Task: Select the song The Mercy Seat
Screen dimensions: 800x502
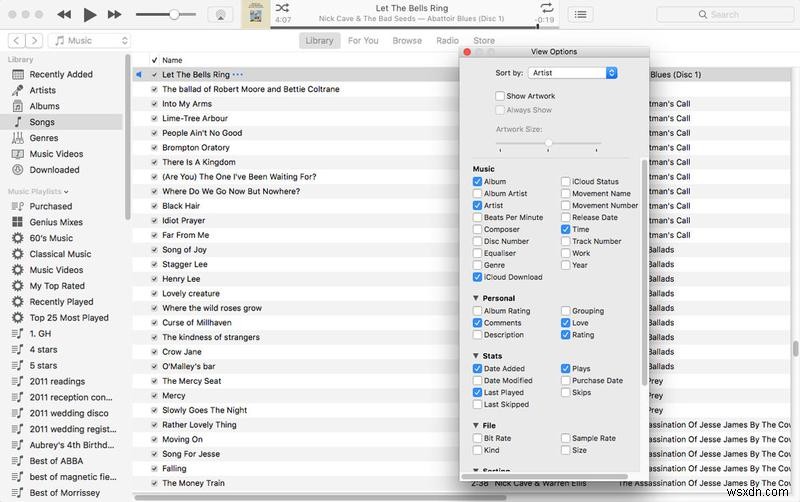Action: 192,381
